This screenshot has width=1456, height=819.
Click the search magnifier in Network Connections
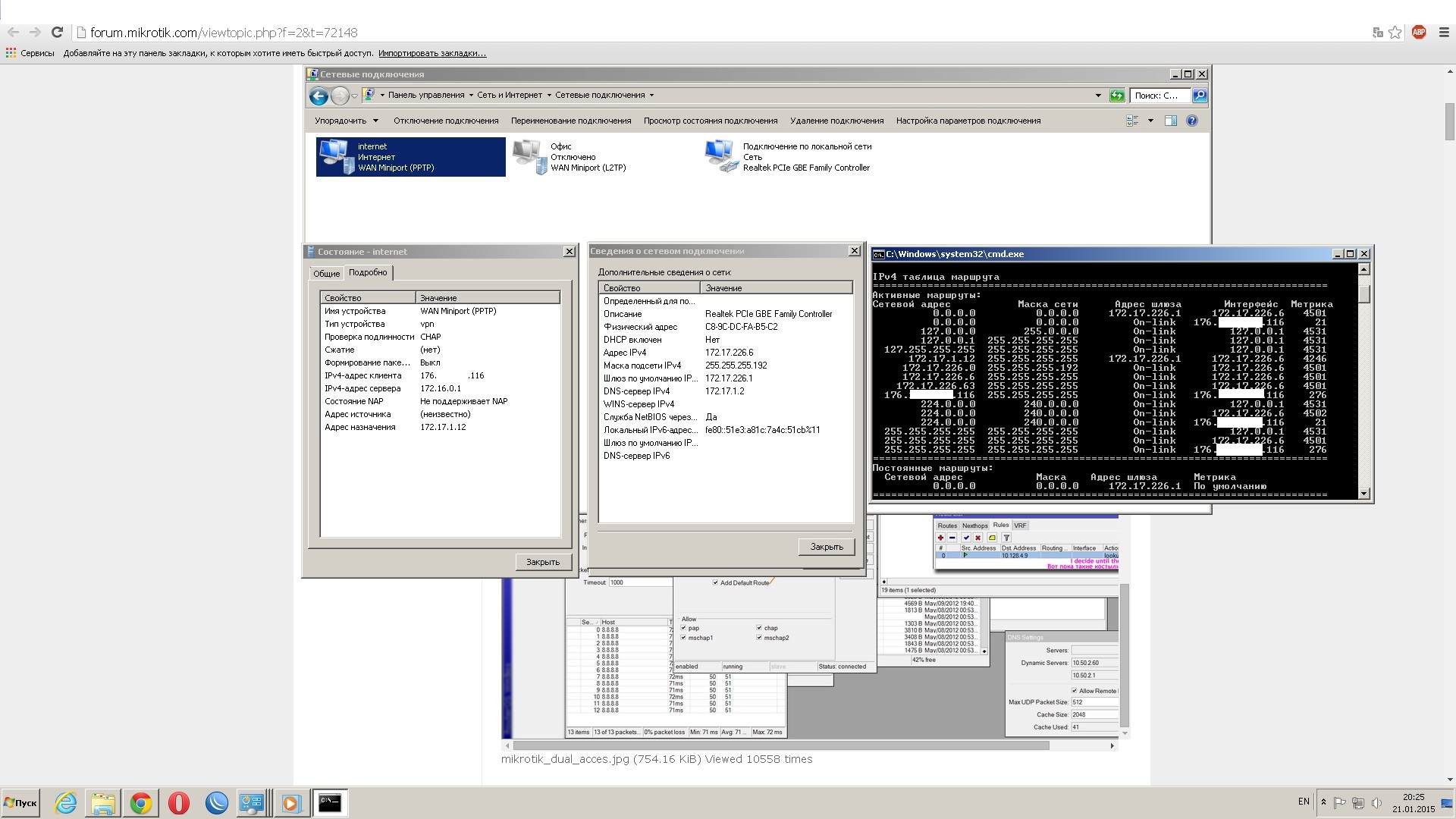click(x=1199, y=96)
